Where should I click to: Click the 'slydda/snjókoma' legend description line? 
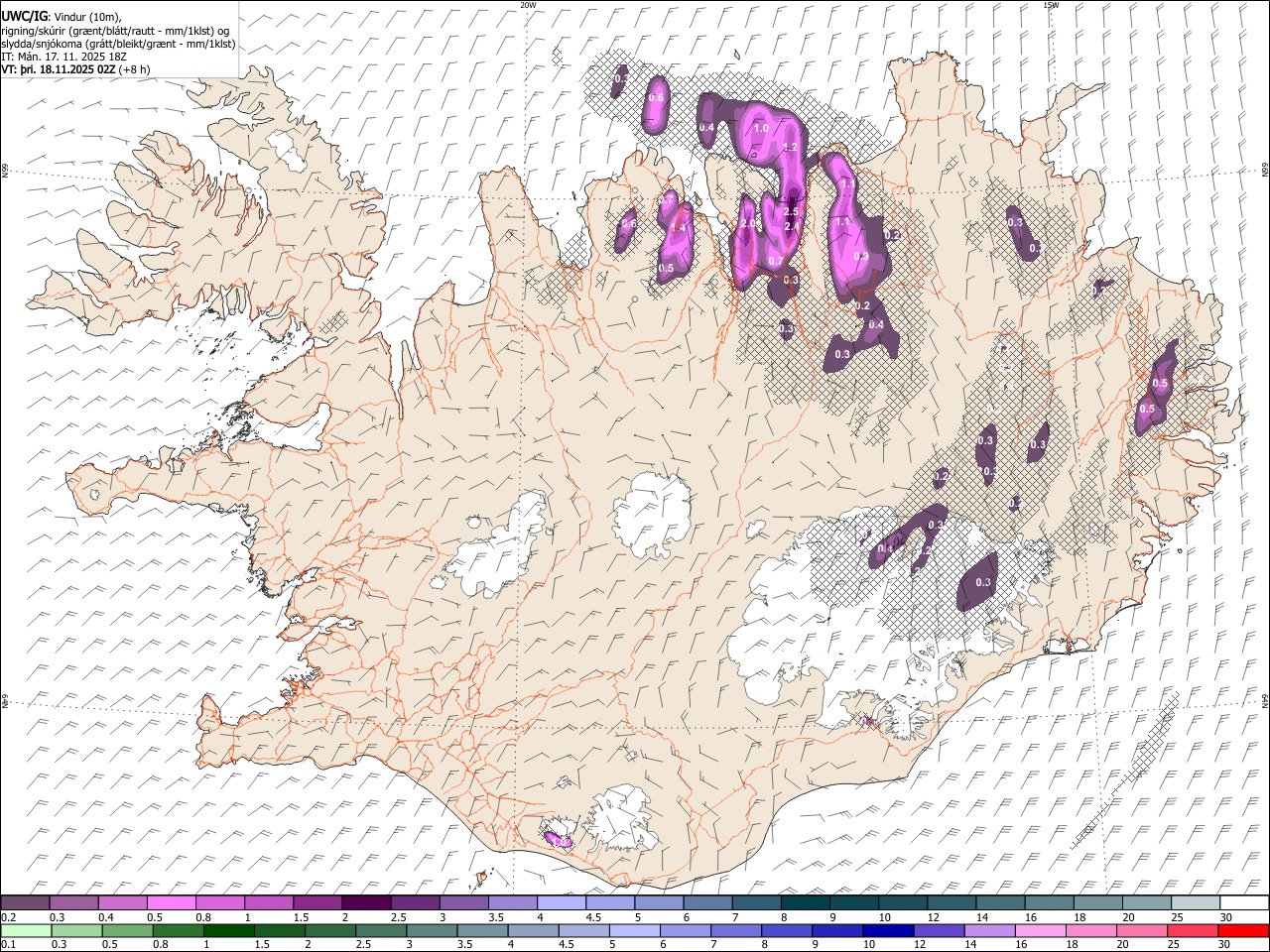pyautogui.click(x=118, y=44)
